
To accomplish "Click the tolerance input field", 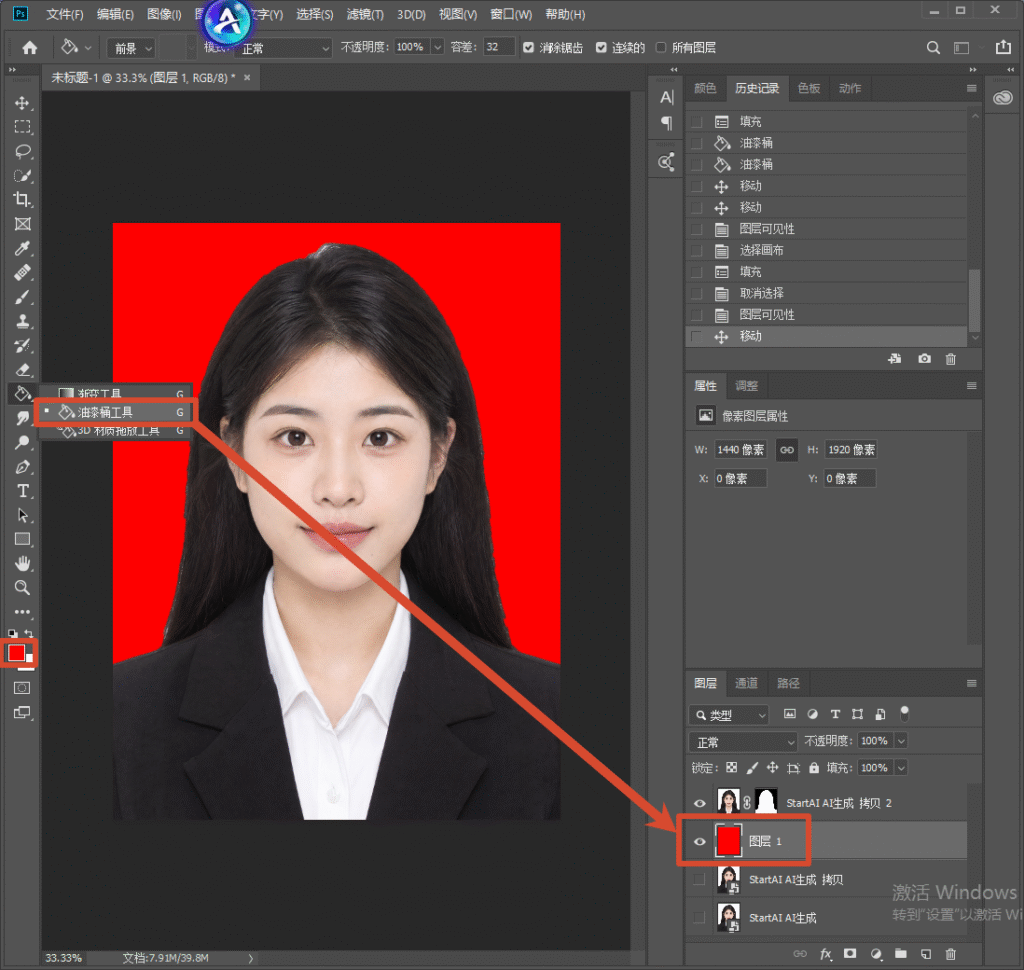I will [x=498, y=47].
